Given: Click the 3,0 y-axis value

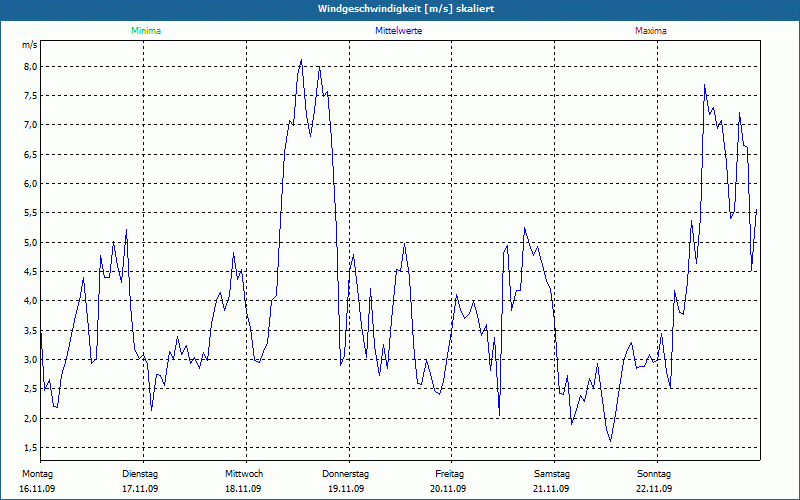Looking at the screenshot, I should tap(30, 360).
